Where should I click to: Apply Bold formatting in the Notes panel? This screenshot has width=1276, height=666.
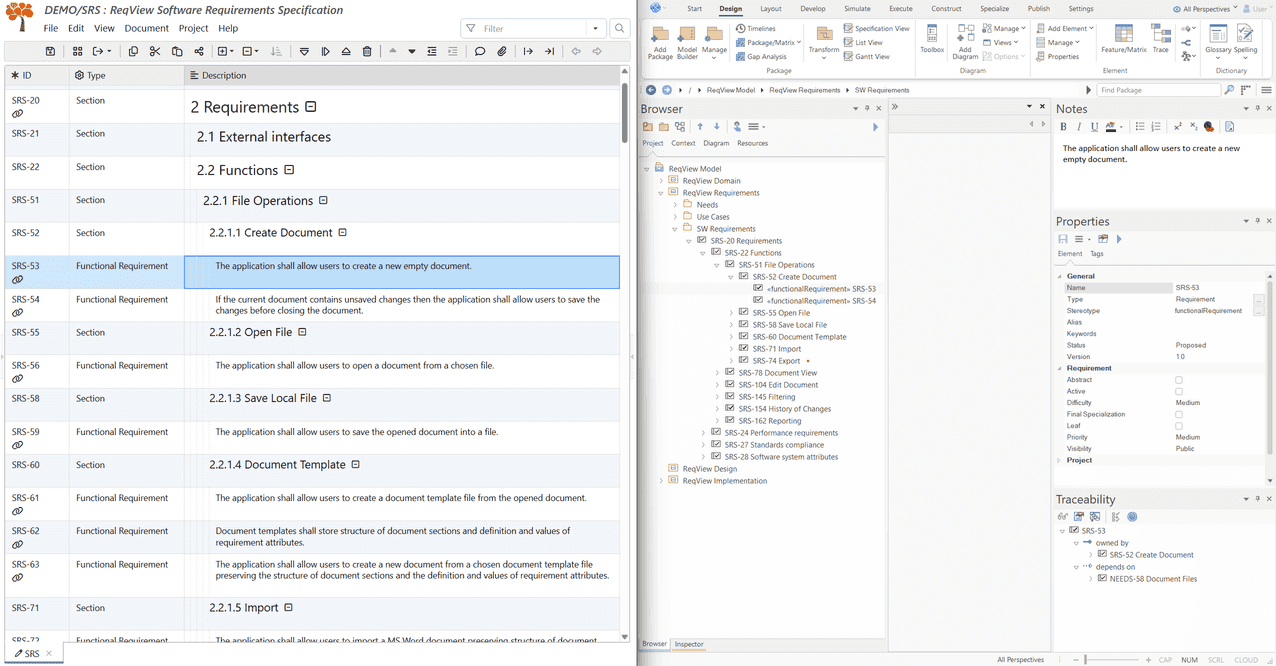click(1065, 126)
